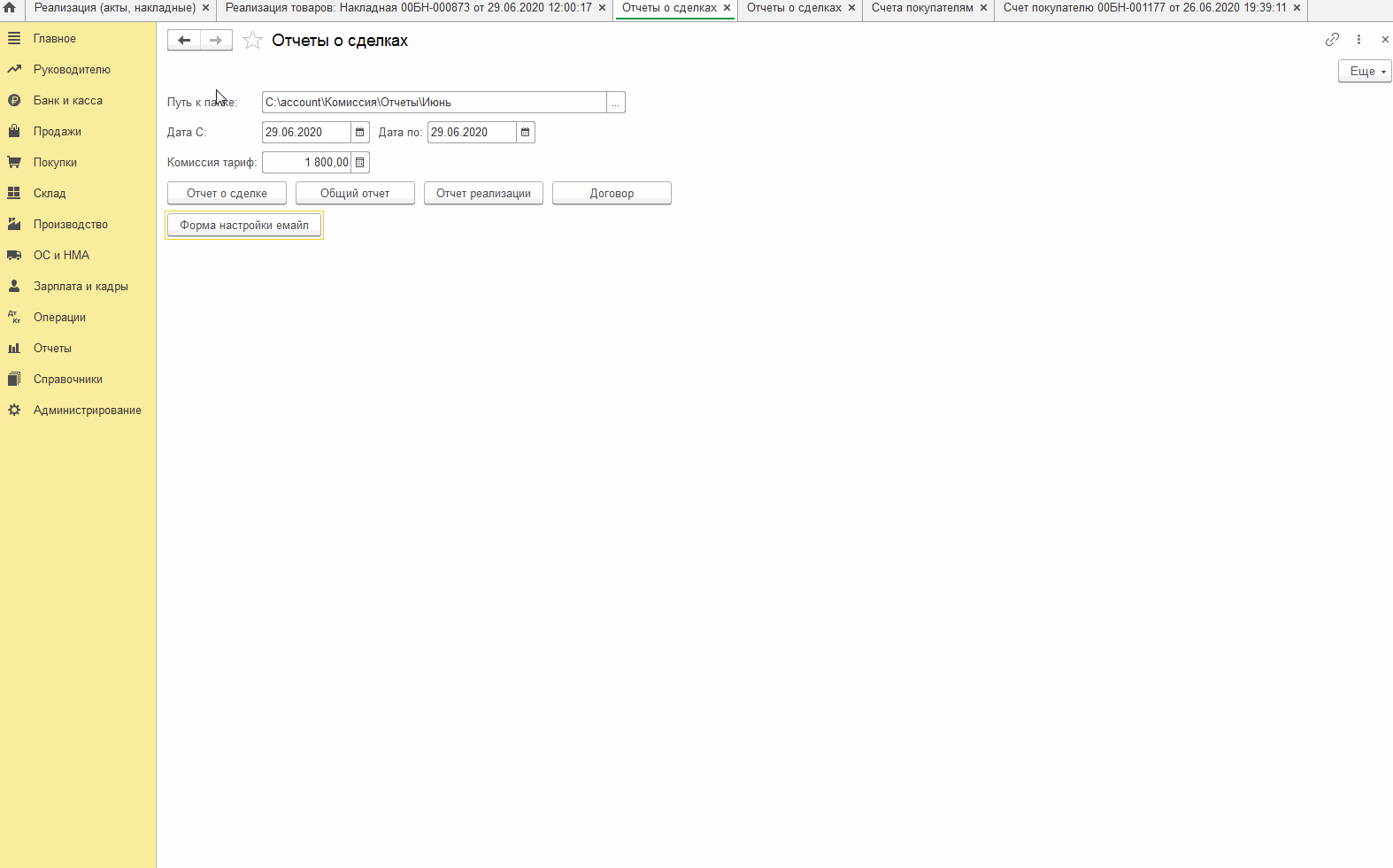Open Банк и касса section
The width and height of the screenshot is (1393, 868).
(x=67, y=101)
